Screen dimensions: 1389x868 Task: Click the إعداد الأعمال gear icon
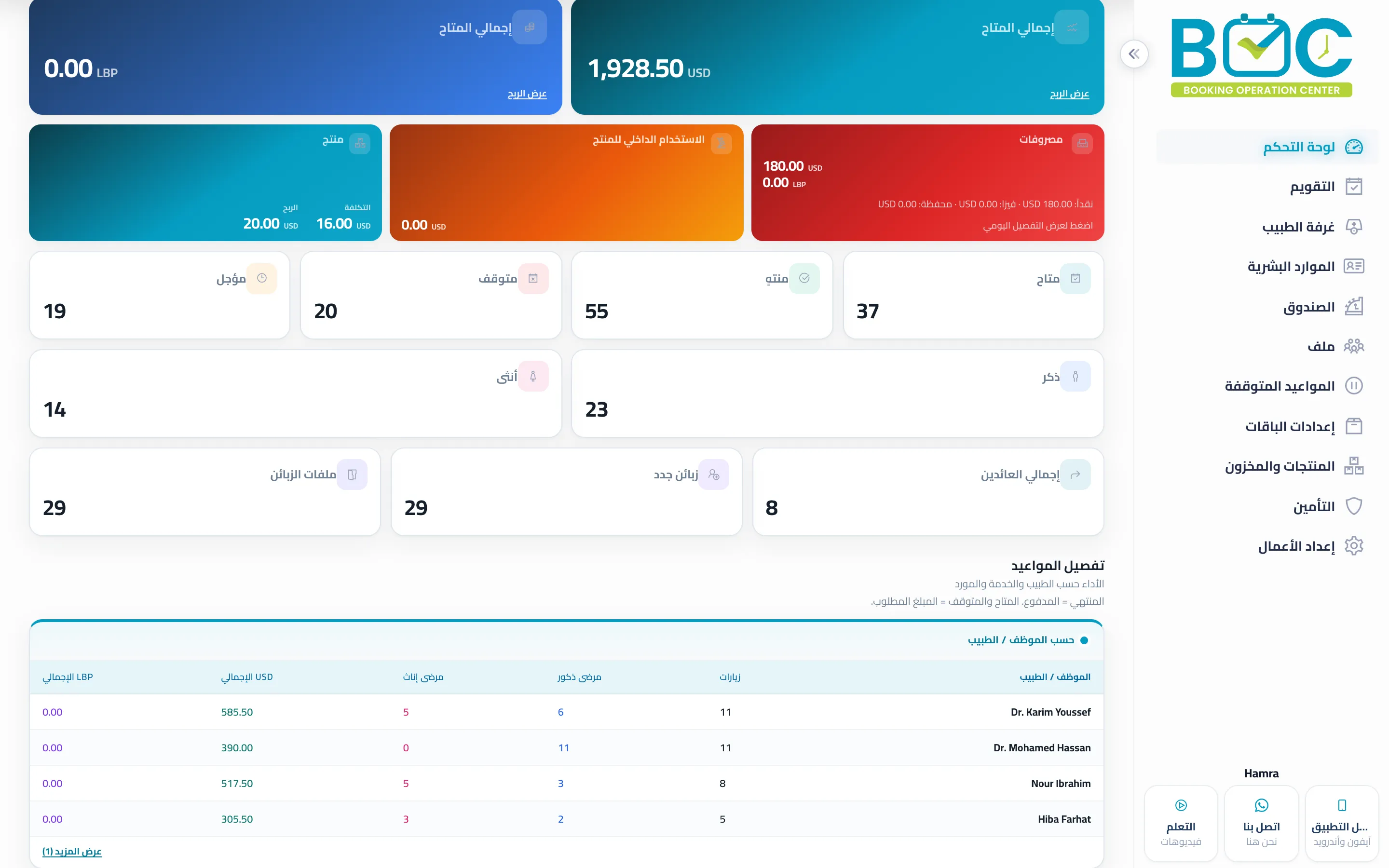click(1353, 546)
